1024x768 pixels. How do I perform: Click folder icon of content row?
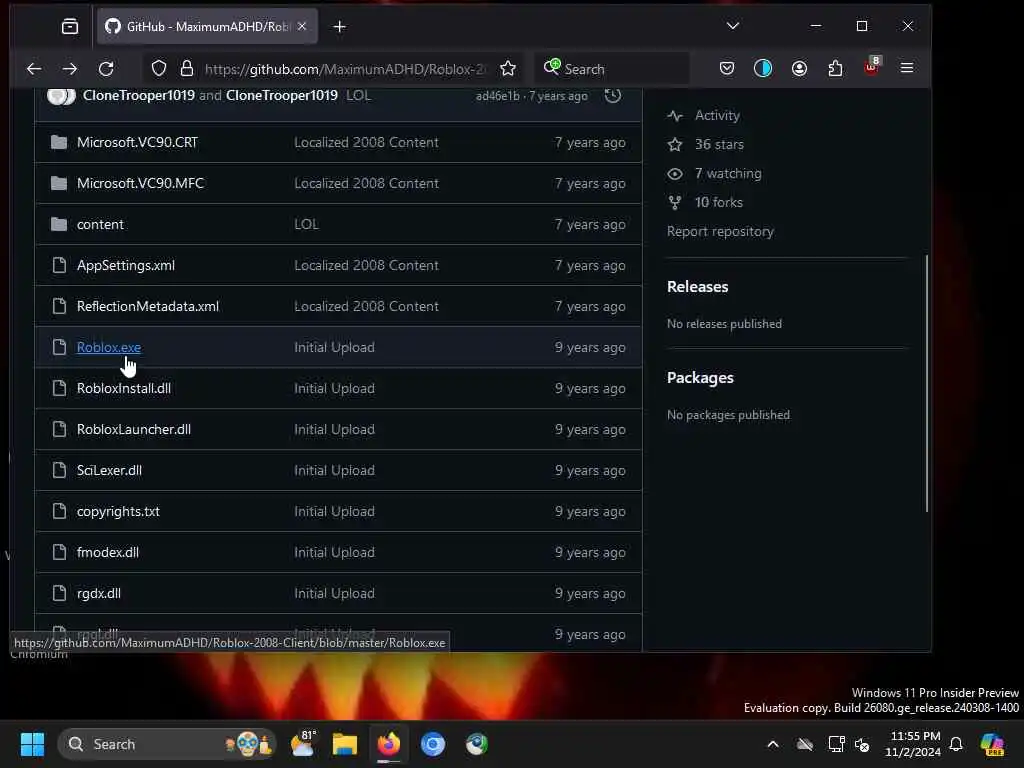coord(59,225)
